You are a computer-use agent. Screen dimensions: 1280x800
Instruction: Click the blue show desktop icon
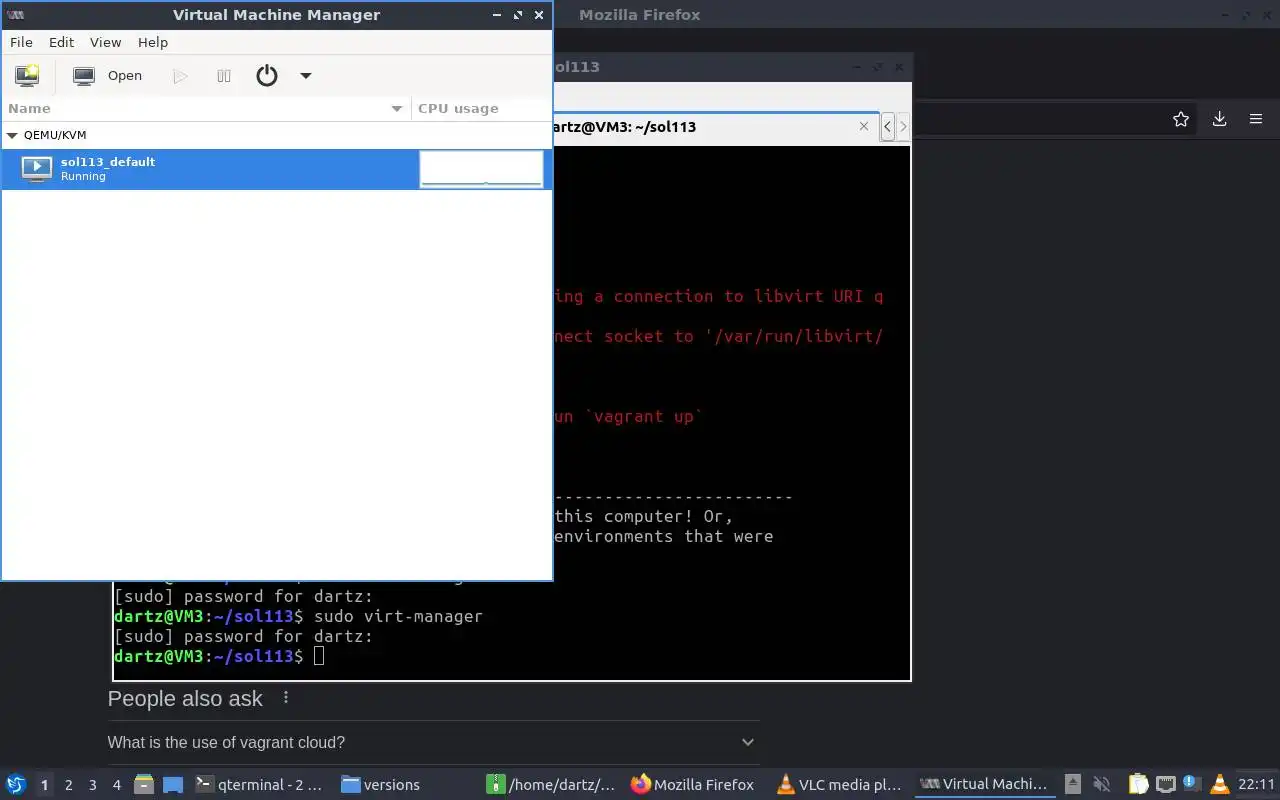point(173,785)
